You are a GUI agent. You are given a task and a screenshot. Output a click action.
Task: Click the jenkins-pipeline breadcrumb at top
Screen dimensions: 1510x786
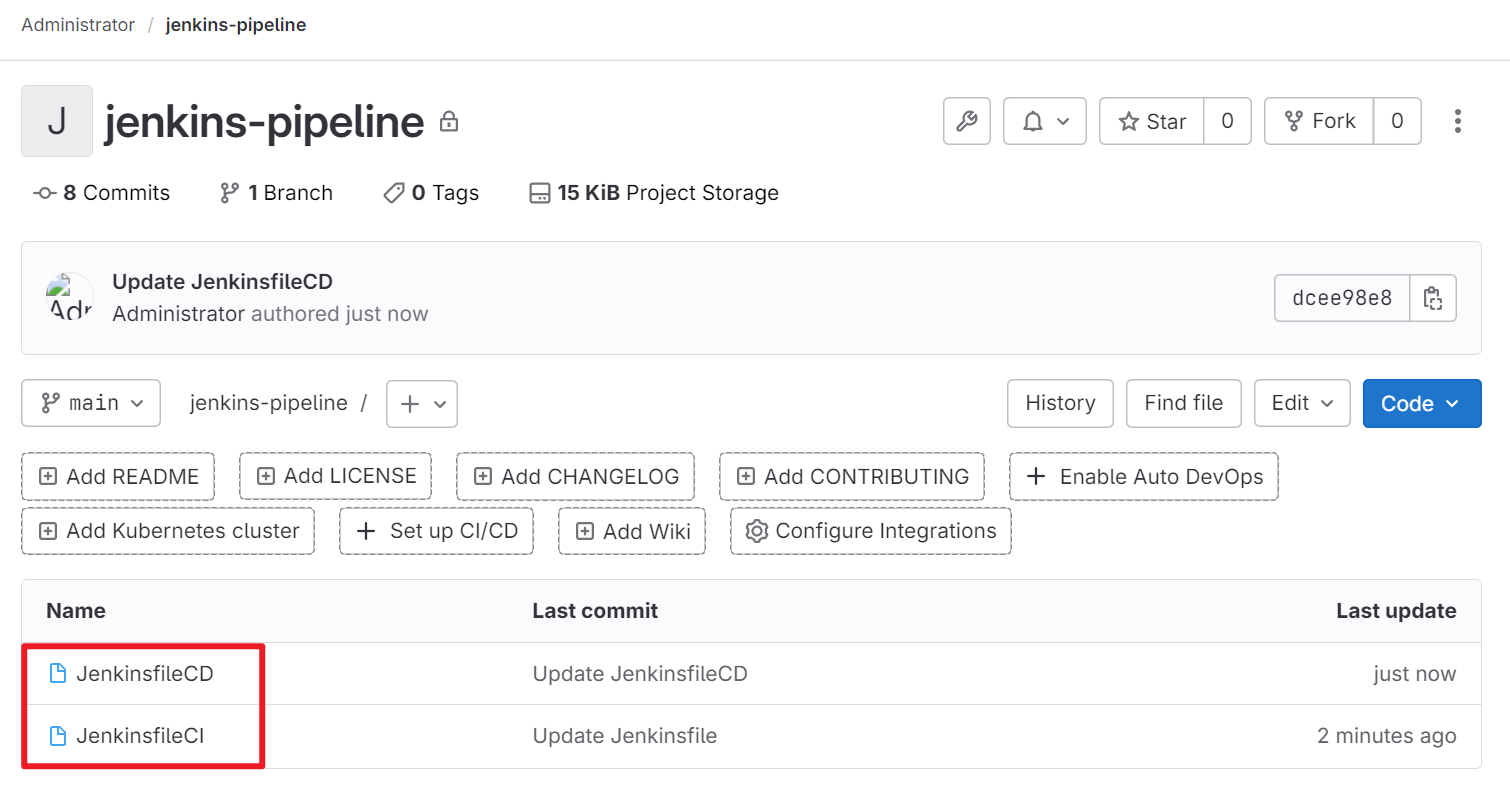point(236,25)
